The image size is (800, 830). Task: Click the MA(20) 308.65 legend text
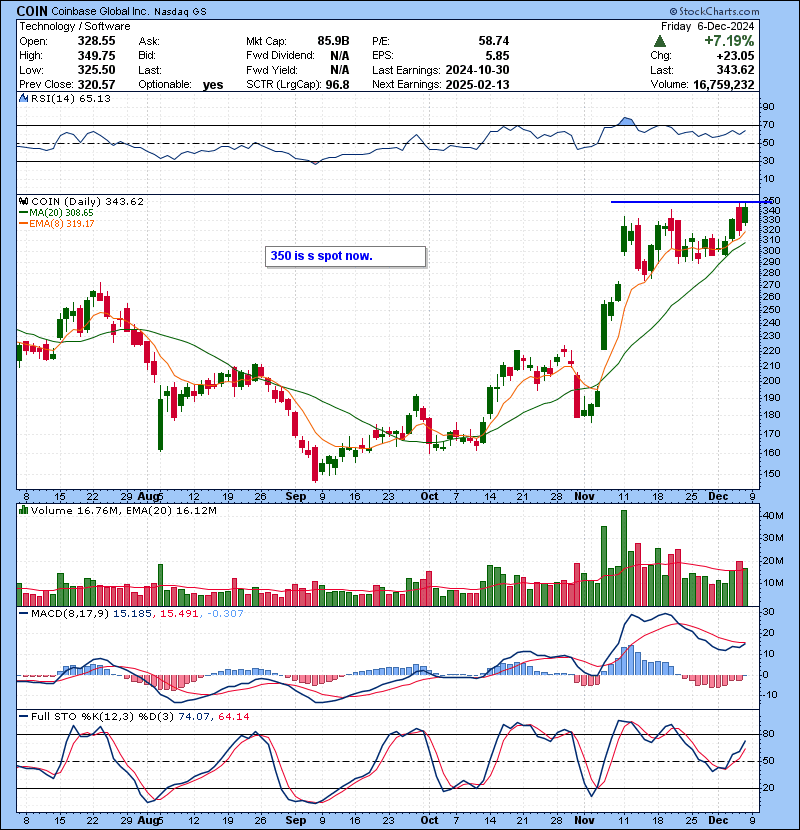click(x=61, y=213)
